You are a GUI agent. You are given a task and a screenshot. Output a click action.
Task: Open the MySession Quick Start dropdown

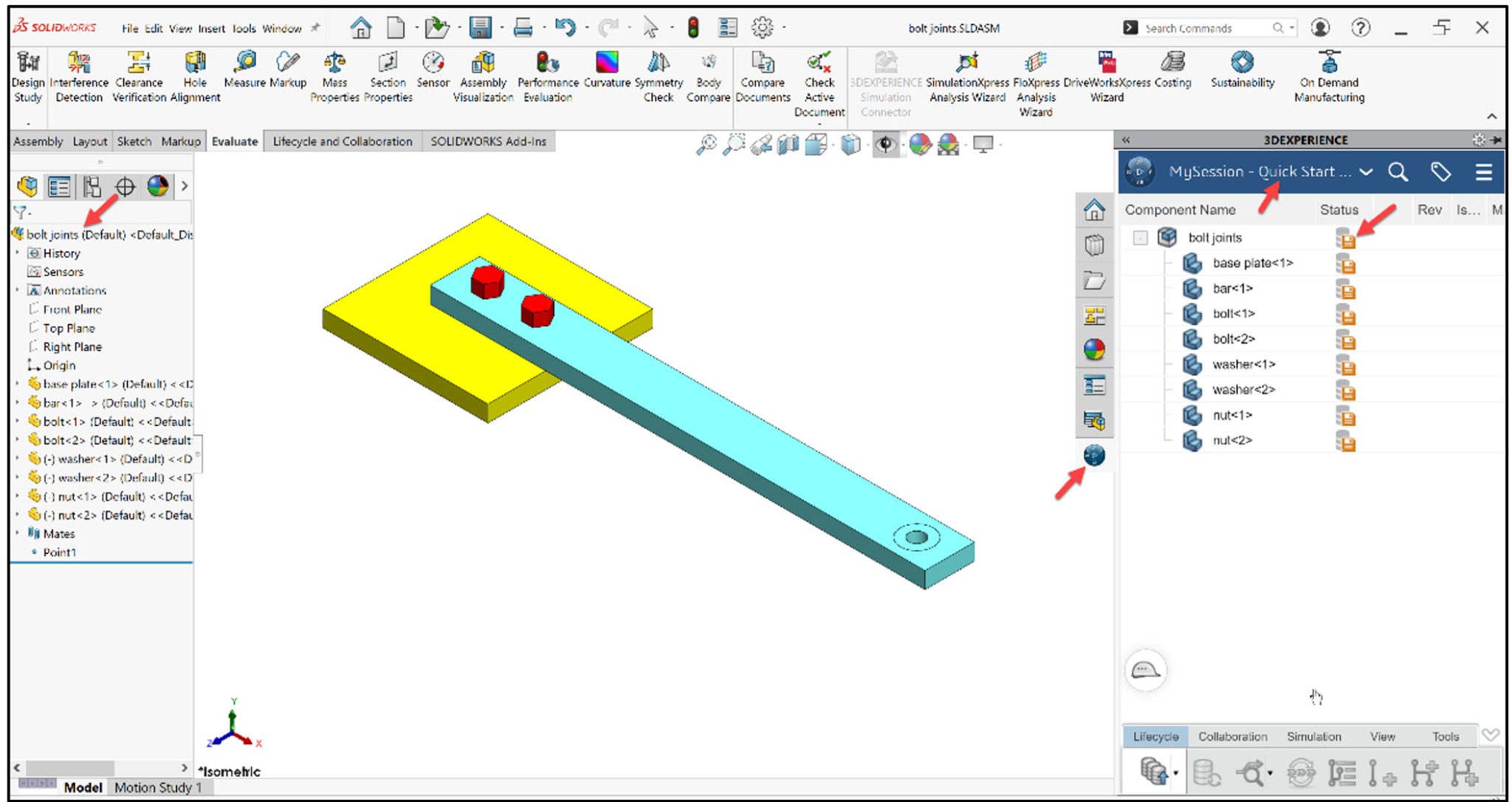pyautogui.click(x=1366, y=171)
